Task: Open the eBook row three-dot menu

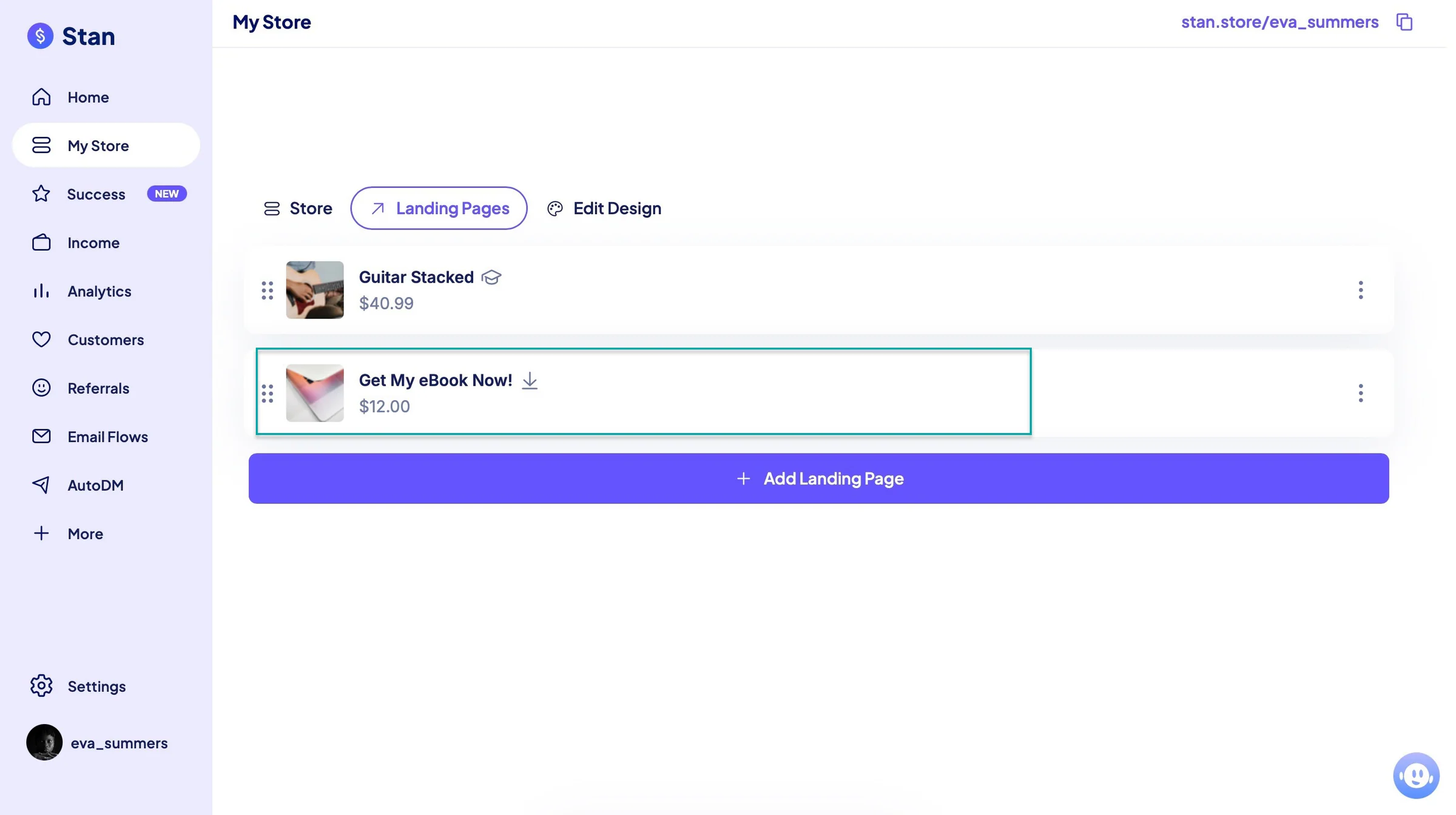Action: [x=1360, y=394]
